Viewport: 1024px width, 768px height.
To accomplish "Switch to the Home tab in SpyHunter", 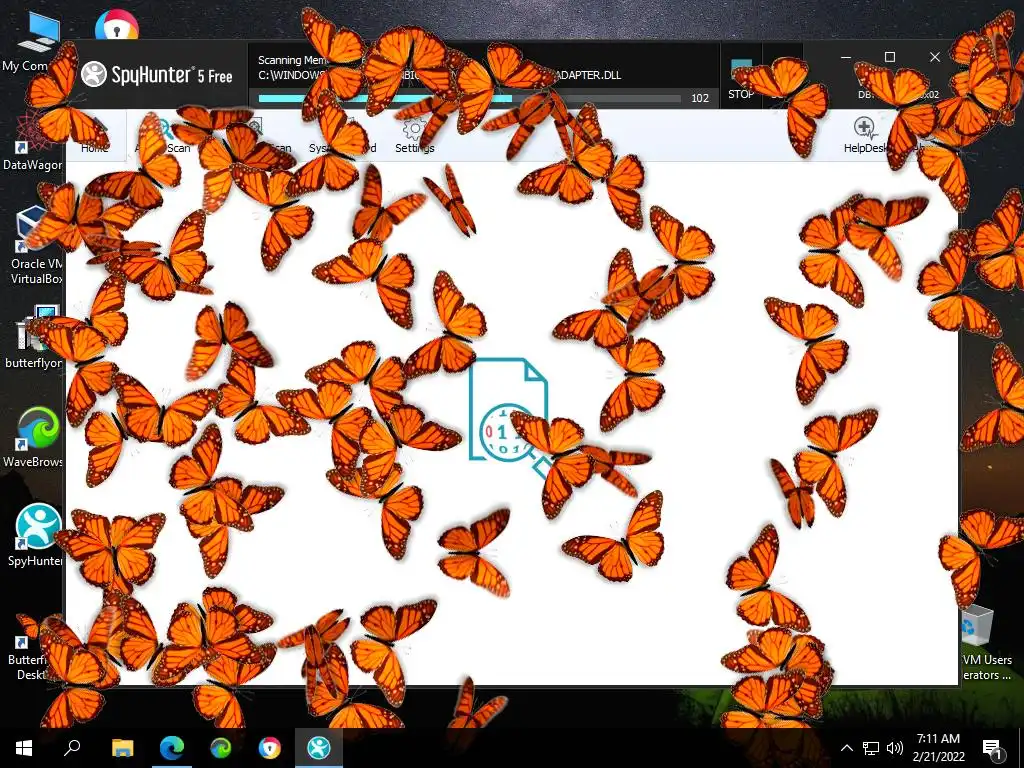I will [95, 136].
